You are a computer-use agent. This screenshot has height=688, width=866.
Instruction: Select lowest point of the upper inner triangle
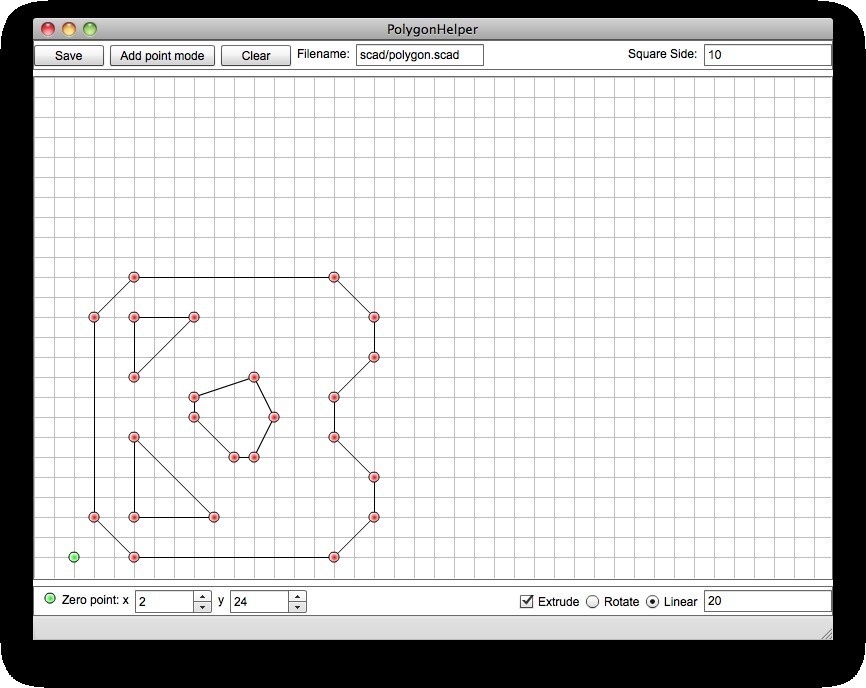pos(134,377)
